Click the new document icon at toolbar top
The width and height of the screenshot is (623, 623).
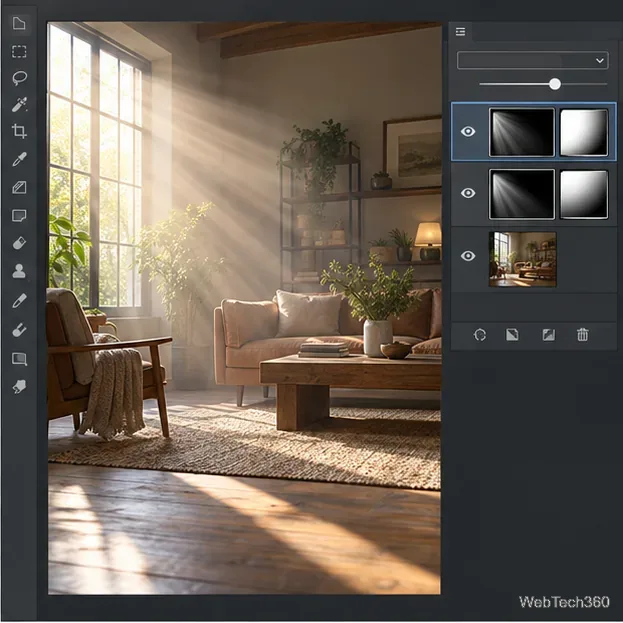(19, 23)
